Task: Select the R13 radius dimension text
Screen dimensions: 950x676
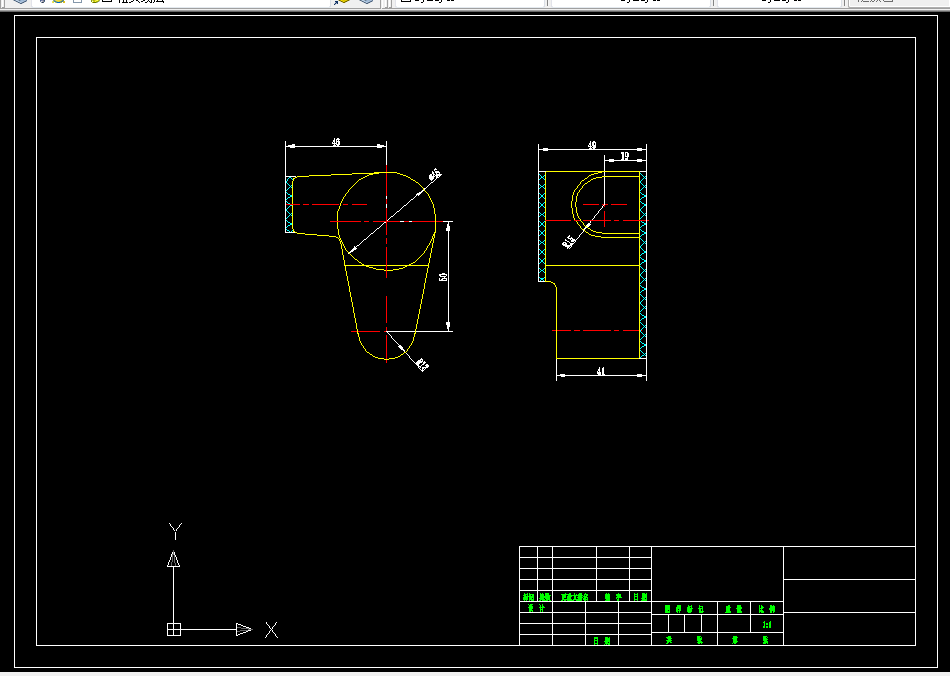Action: [x=422, y=364]
